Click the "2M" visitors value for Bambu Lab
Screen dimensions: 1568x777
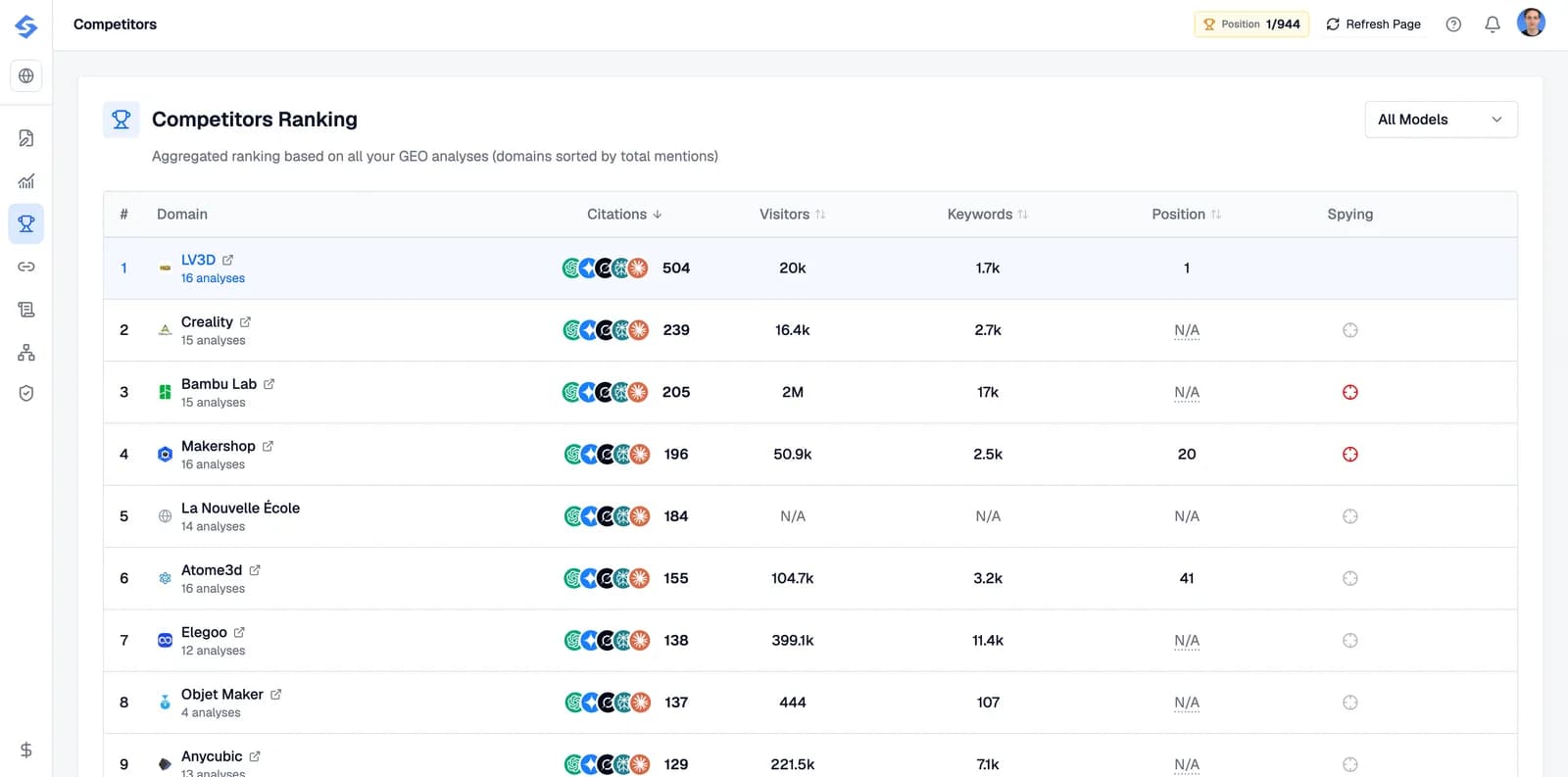pos(793,392)
